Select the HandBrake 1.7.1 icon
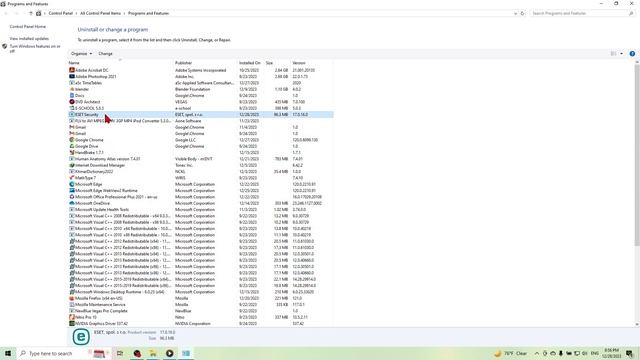This screenshot has height=360, width=640. tap(72, 152)
